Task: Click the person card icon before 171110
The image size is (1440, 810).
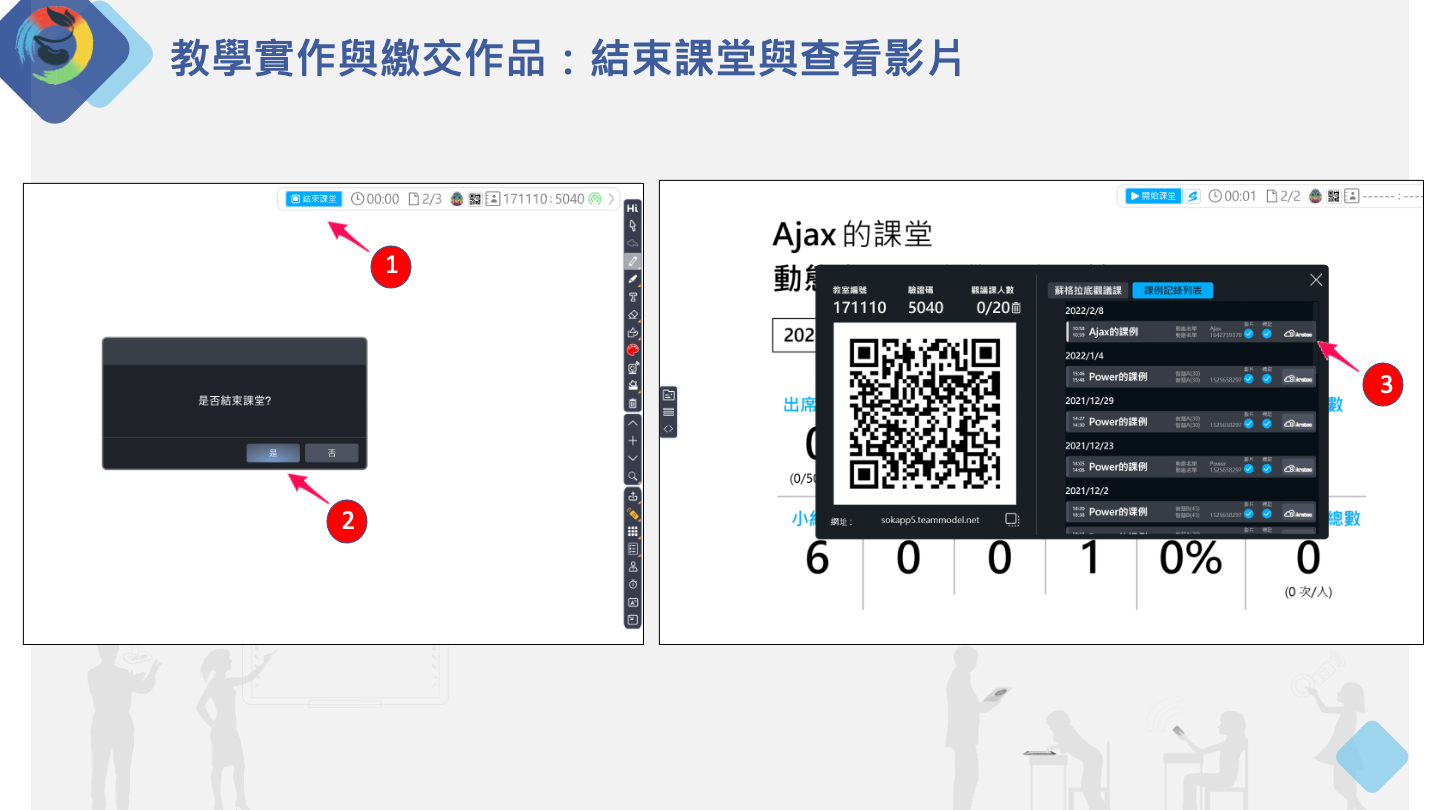Action: [493, 199]
